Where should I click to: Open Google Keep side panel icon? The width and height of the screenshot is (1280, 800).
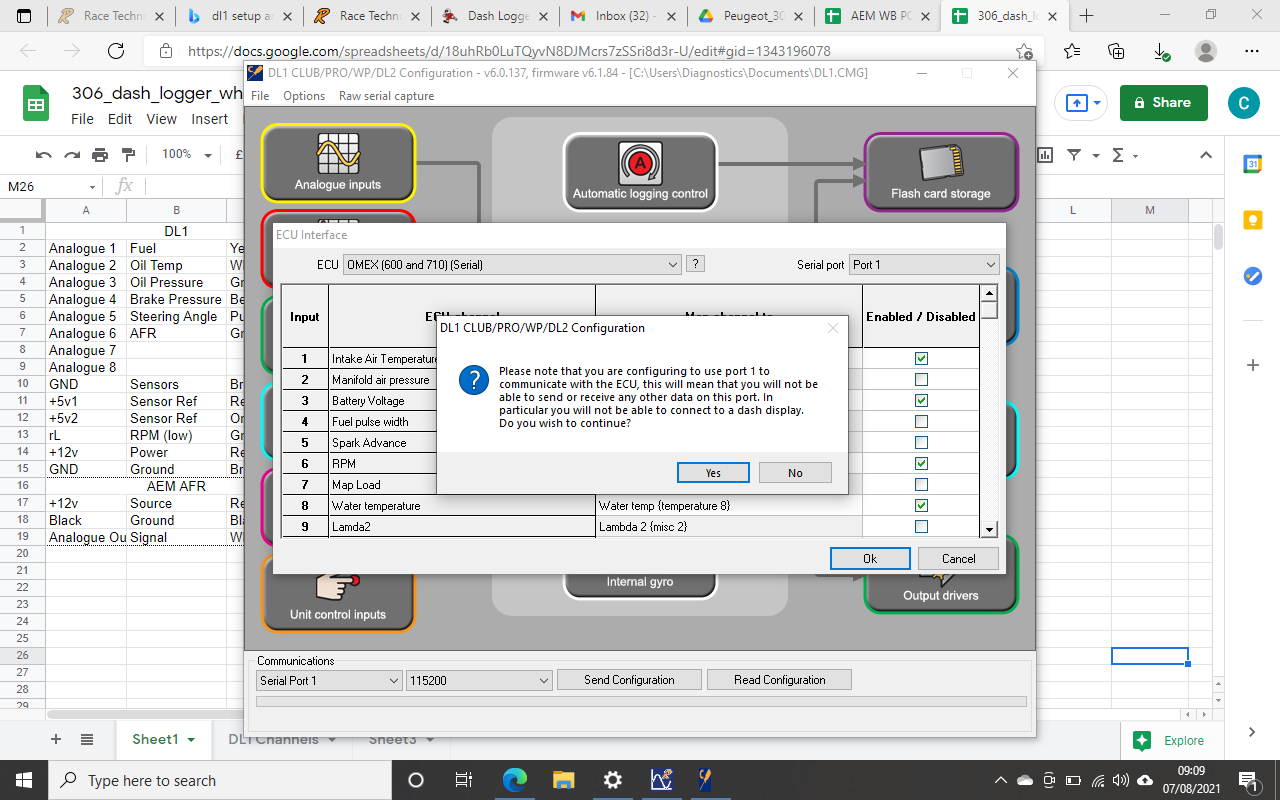pyautogui.click(x=1253, y=220)
